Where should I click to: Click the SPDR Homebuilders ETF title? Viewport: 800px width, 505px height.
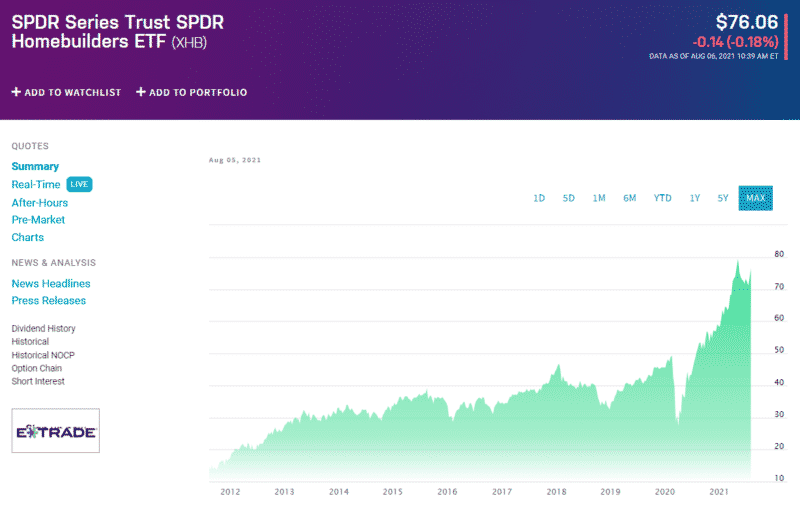[x=118, y=32]
